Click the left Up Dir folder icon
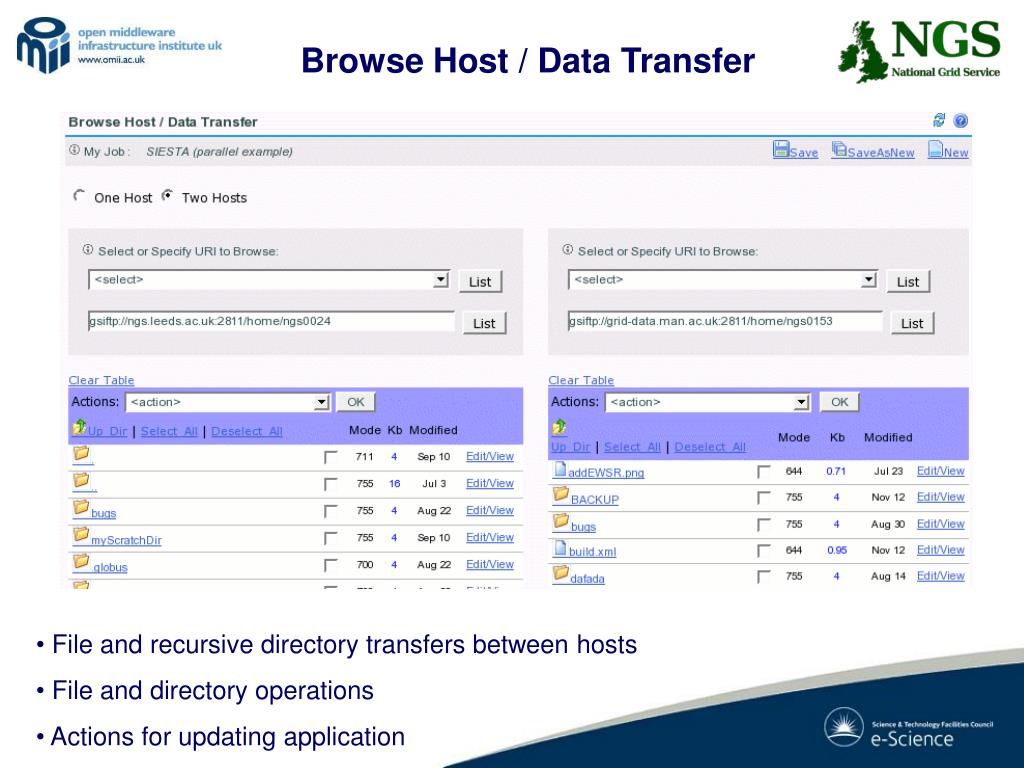The image size is (1024, 768). 79,428
